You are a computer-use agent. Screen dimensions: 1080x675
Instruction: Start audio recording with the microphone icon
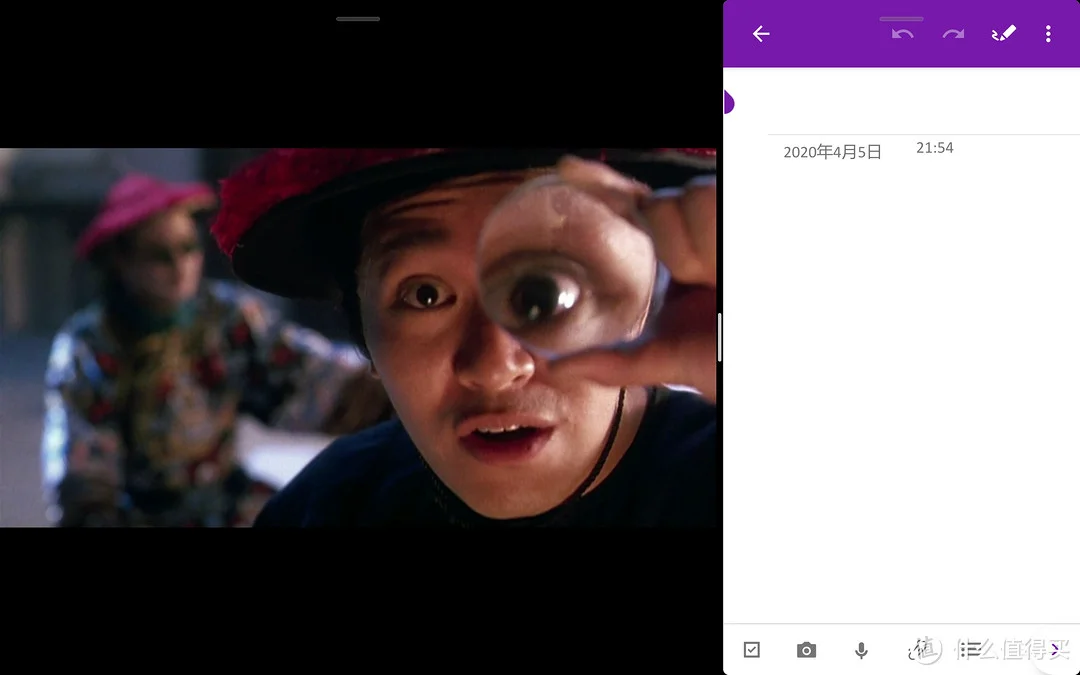click(861, 650)
